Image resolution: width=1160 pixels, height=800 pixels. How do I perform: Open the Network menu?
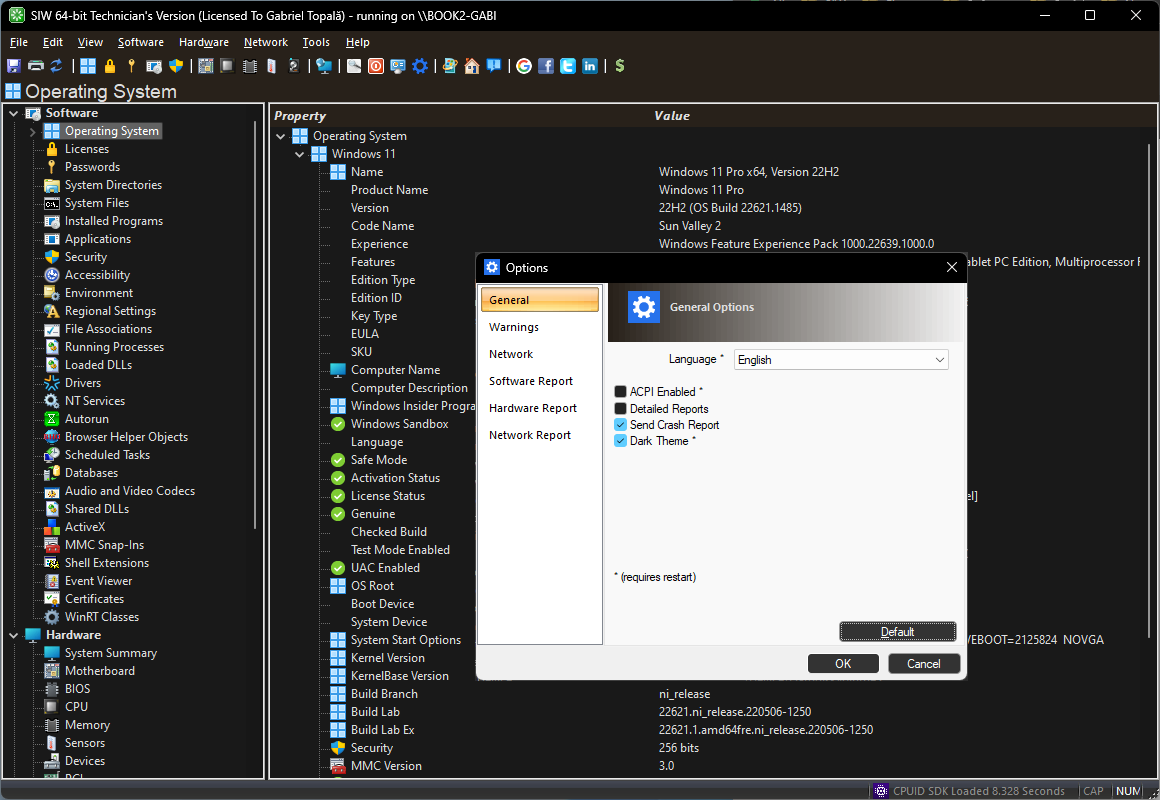266,42
